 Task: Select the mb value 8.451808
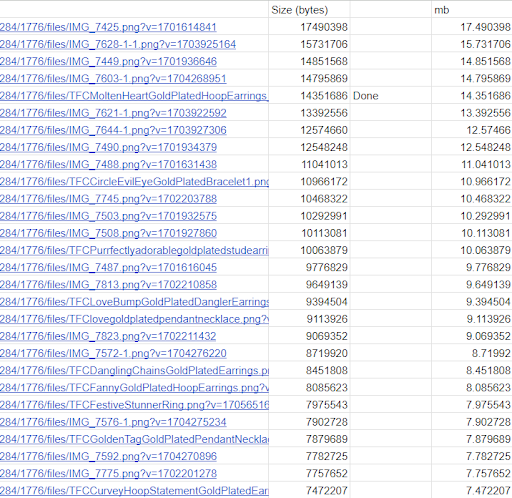(x=472, y=370)
